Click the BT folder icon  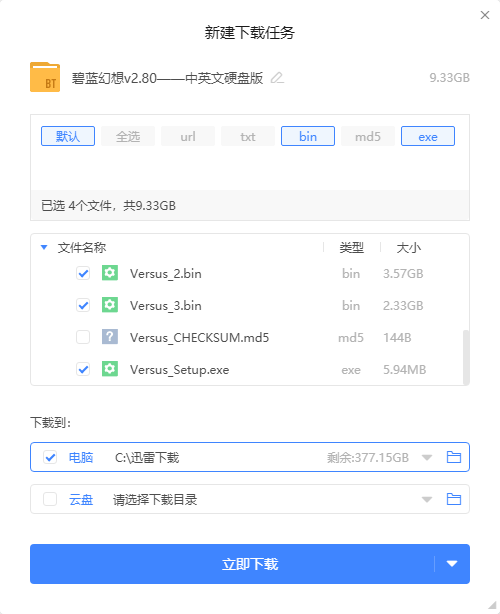click(45, 77)
